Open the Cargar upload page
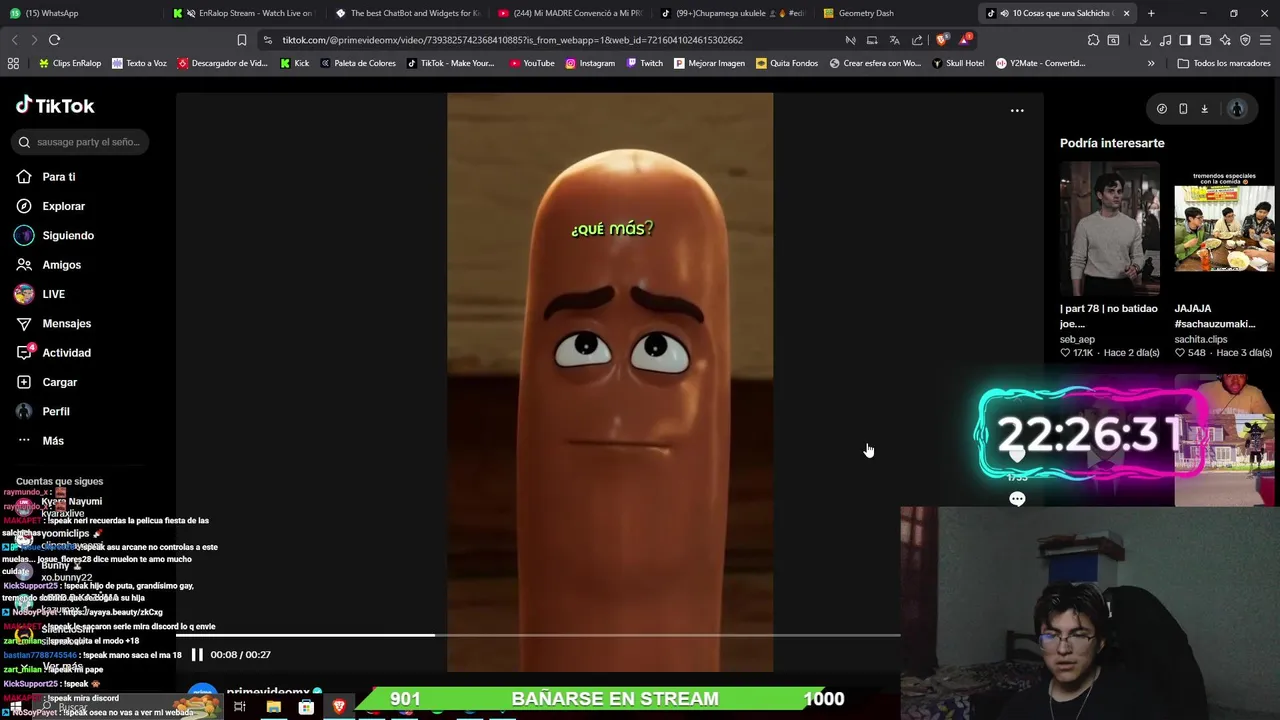 47,382
